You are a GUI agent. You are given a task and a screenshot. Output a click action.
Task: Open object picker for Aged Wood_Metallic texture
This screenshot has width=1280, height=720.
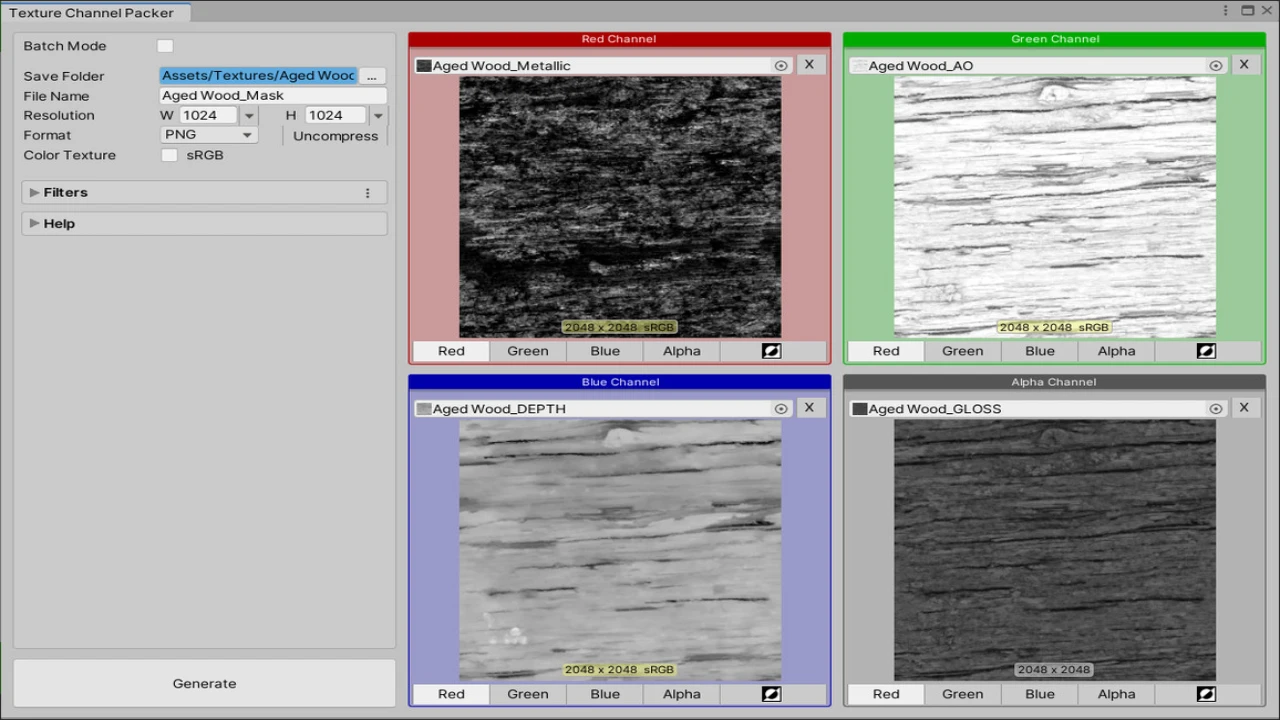[781, 66]
